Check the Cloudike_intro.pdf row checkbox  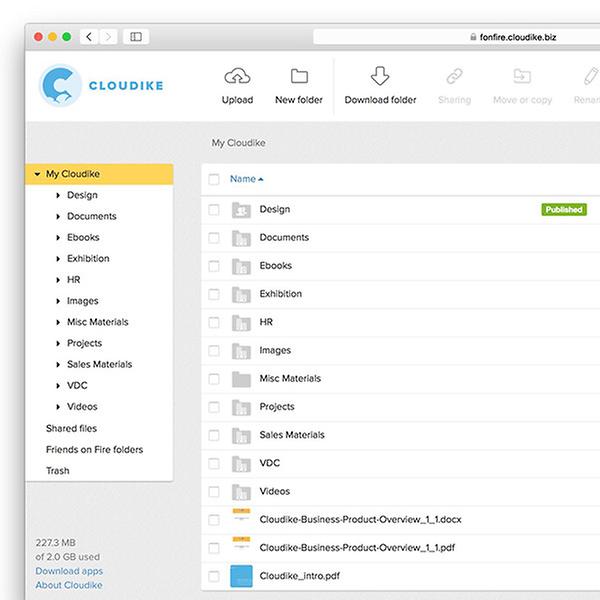point(214,576)
